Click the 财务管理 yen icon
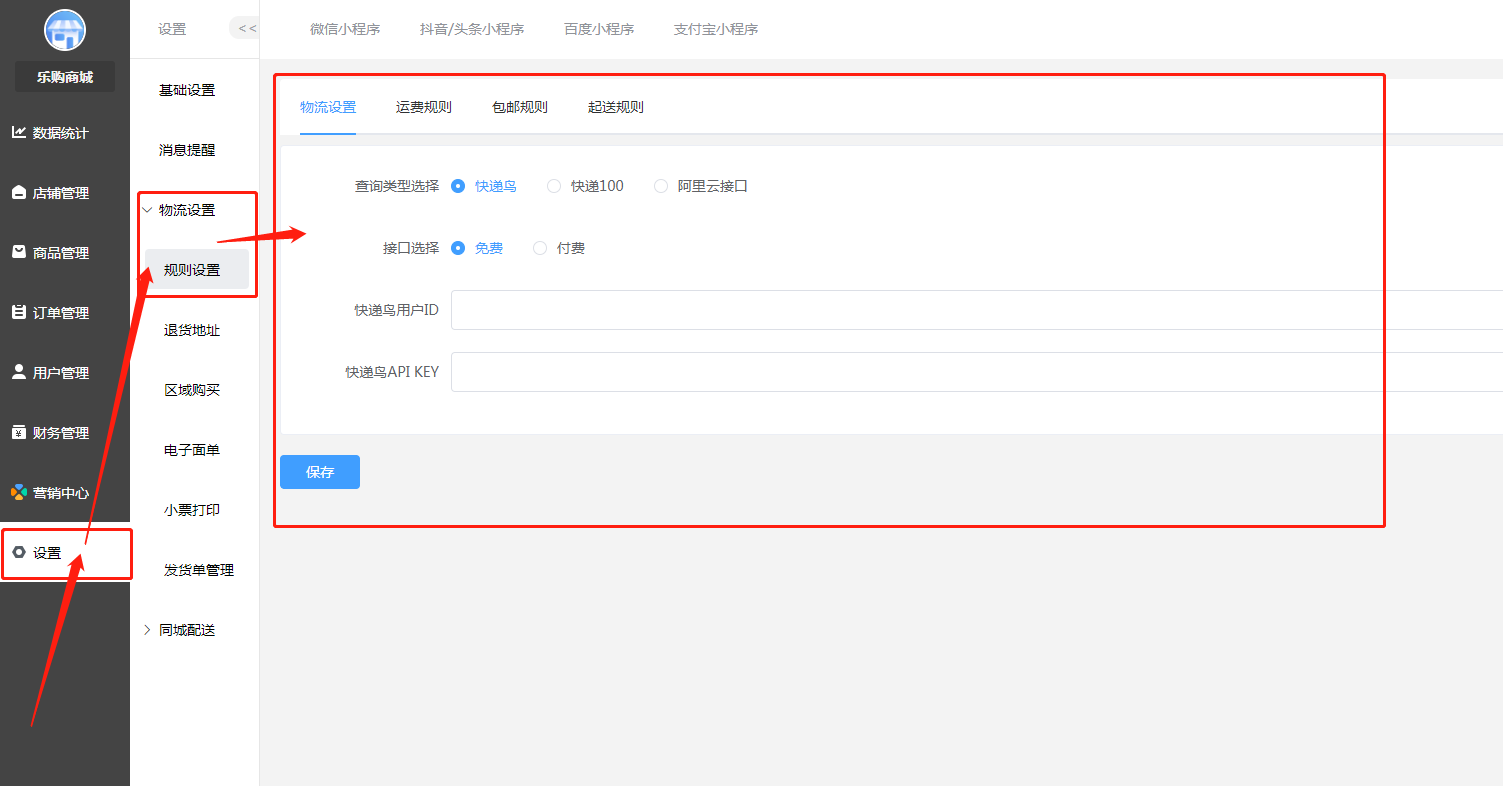This screenshot has width=1503, height=786. [19, 432]
